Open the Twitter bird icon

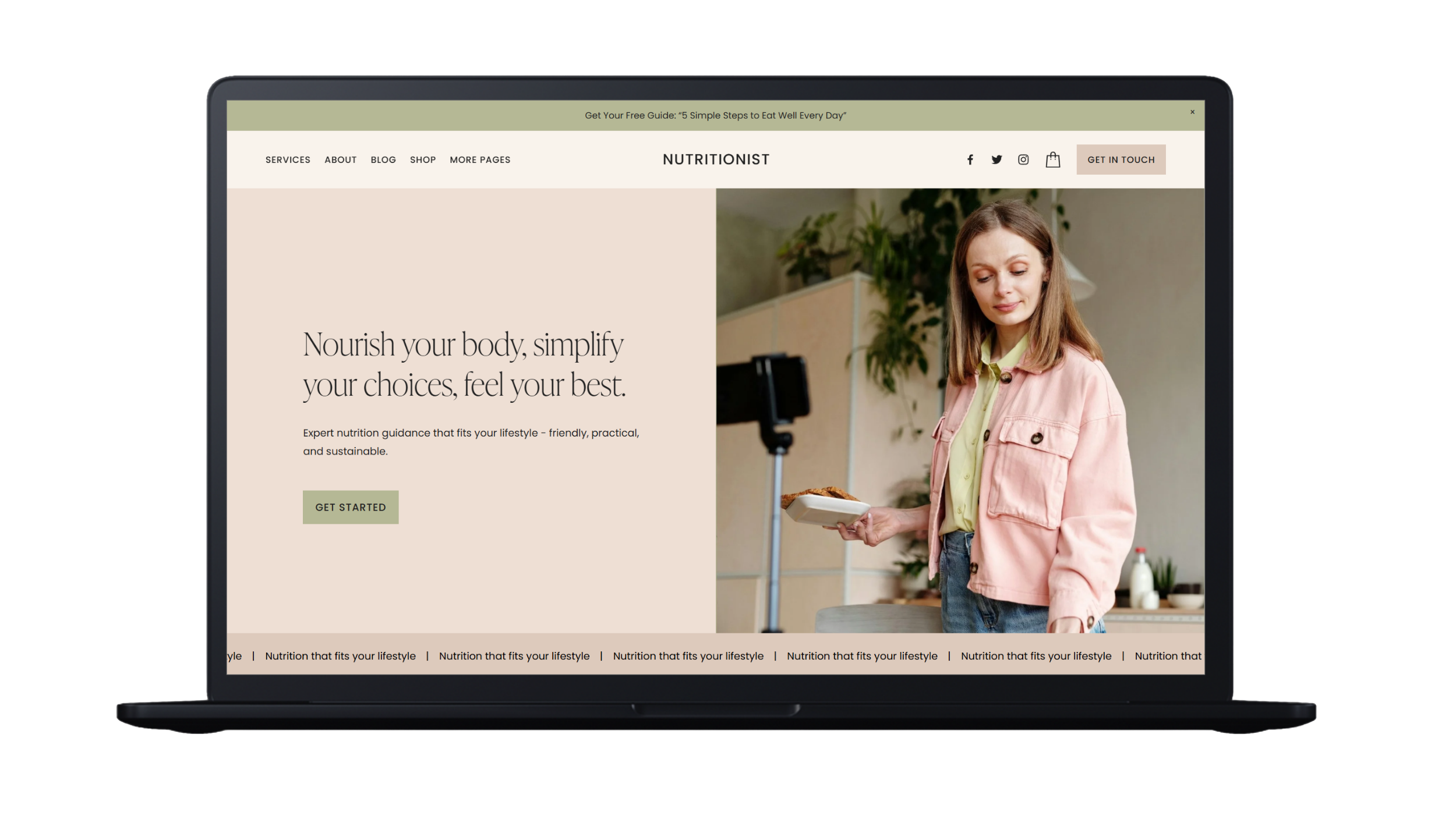[996, 159]
